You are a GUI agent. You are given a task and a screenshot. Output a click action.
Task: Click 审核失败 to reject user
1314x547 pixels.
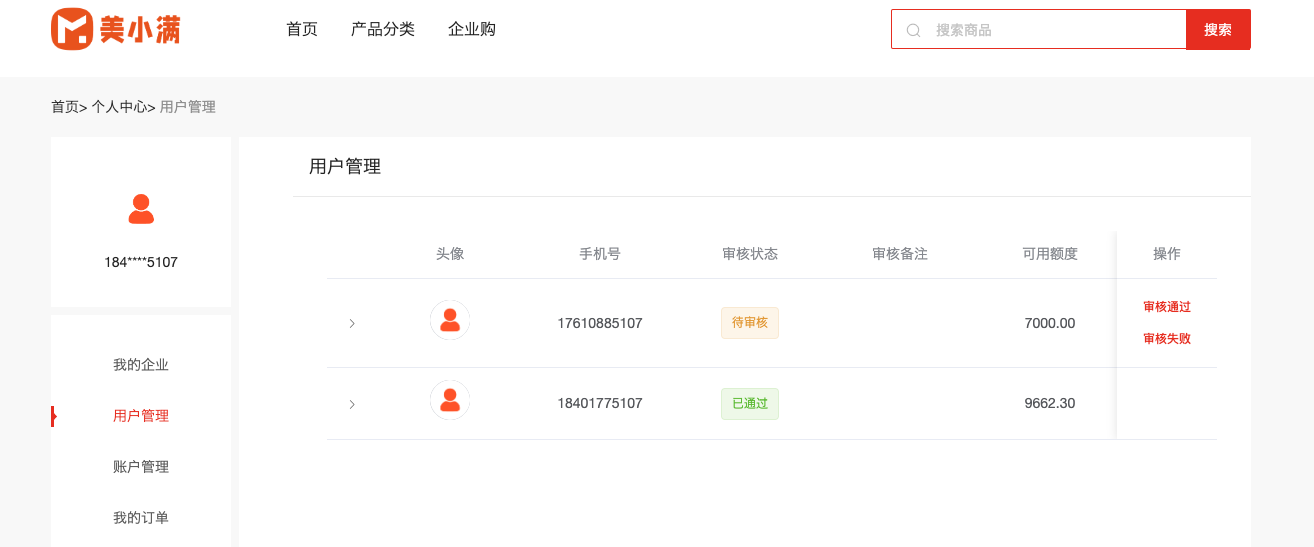point(1167,339)
